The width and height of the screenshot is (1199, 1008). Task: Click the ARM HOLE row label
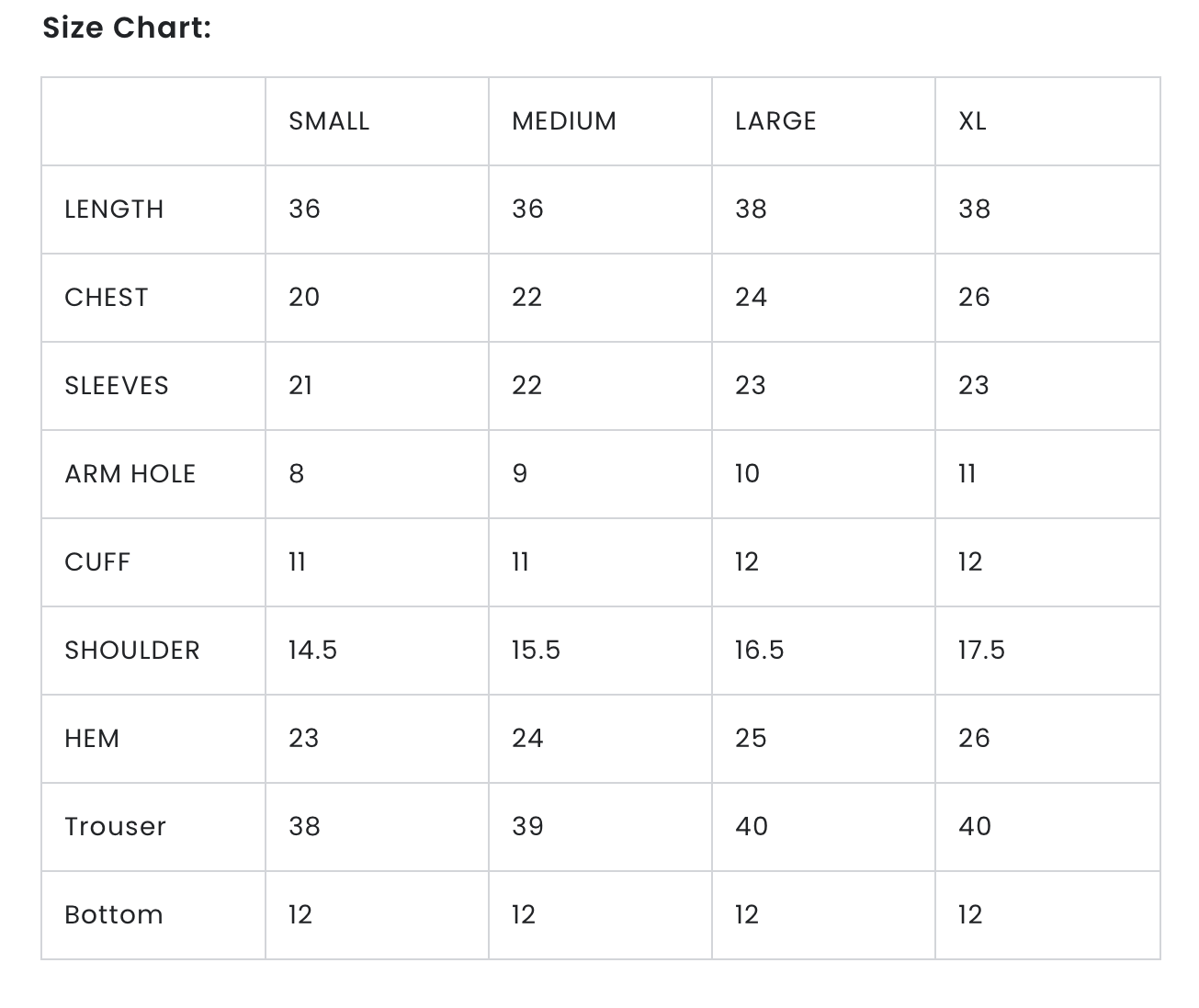130,474
